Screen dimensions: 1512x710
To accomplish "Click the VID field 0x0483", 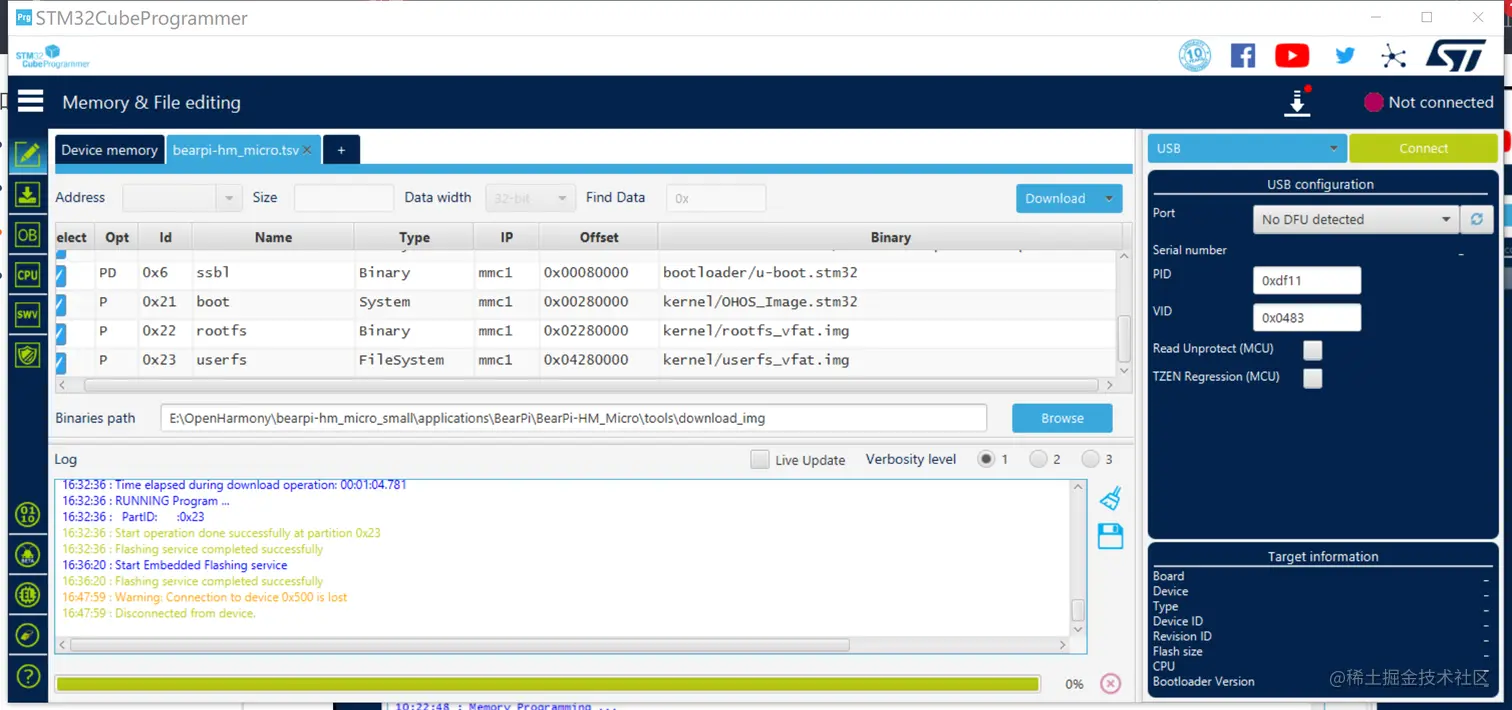I will 1307,317.
